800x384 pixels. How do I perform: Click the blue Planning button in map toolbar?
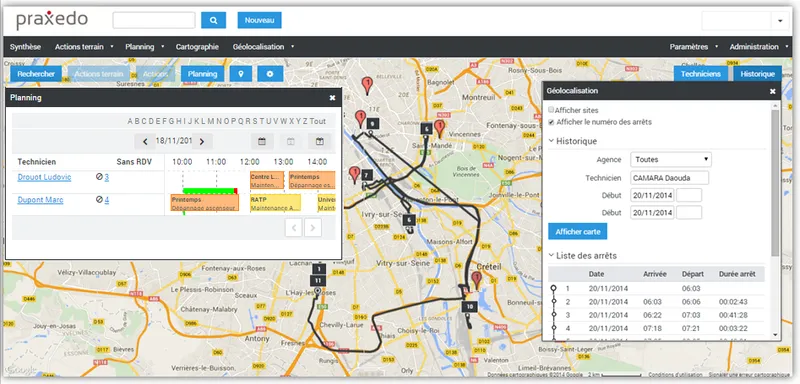[x=203, y=74]
